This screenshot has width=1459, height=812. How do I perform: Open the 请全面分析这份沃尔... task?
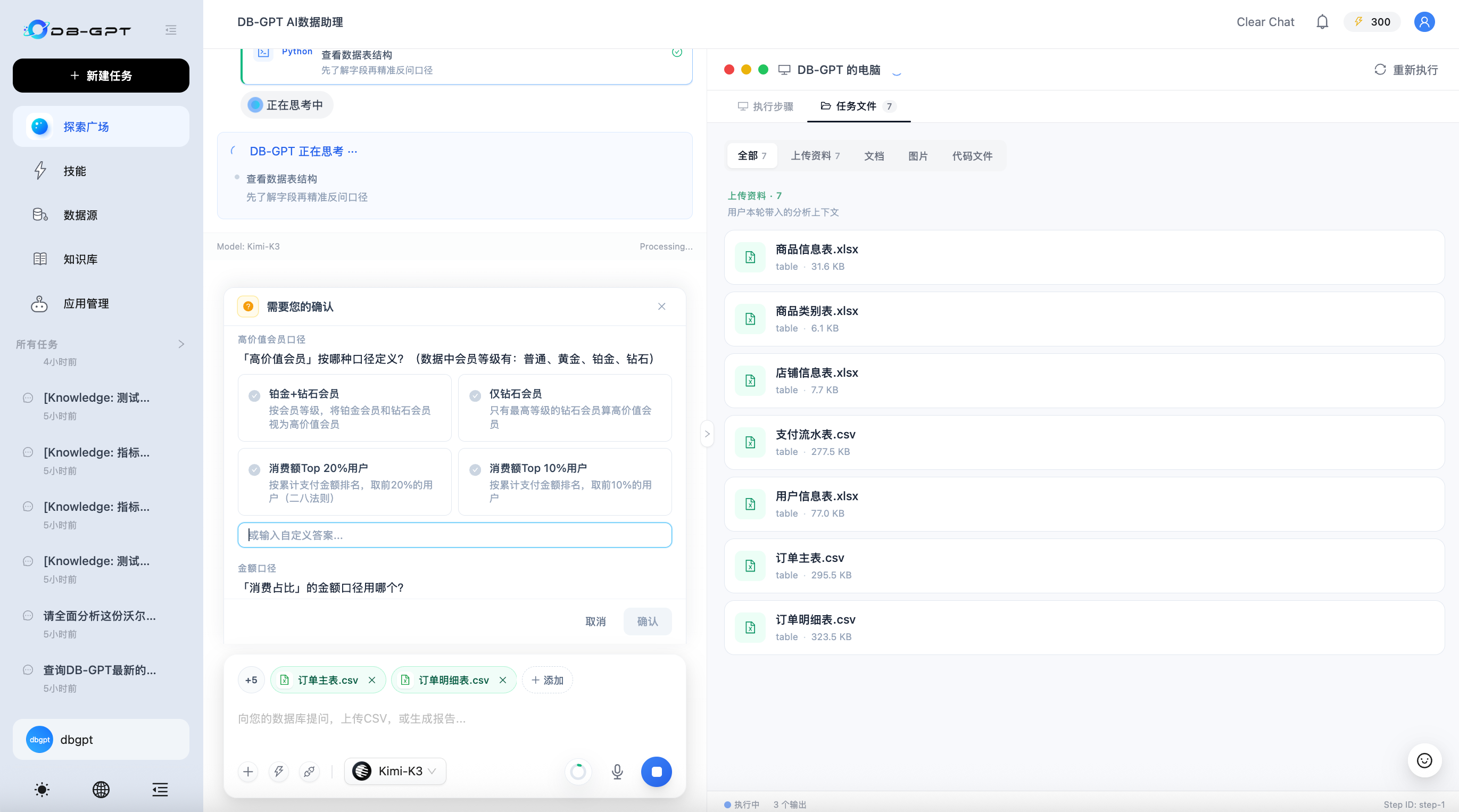click(101, 624)
